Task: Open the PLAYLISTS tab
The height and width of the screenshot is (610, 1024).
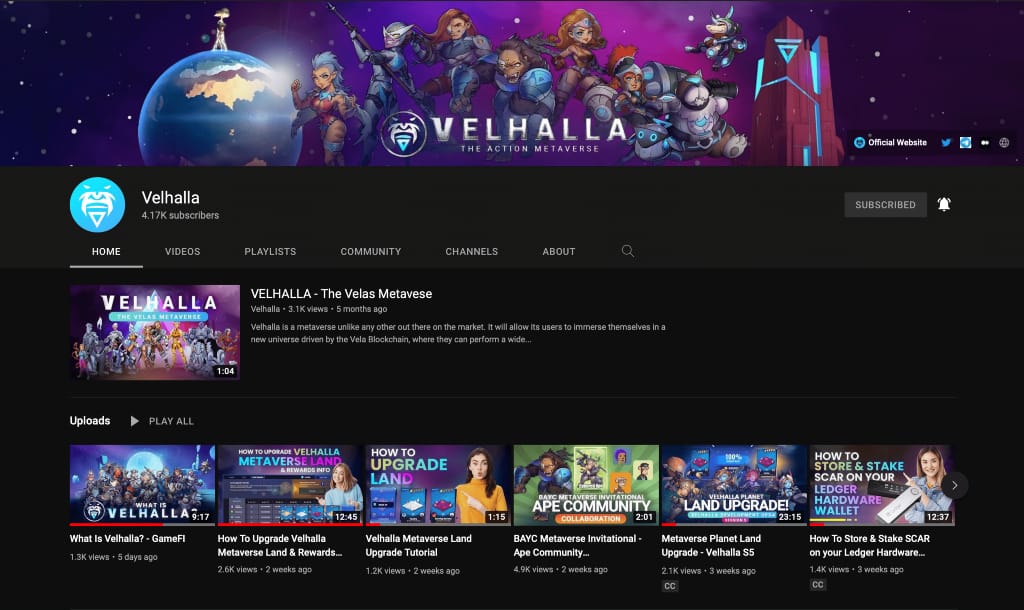Action: [x=270, y=251]
